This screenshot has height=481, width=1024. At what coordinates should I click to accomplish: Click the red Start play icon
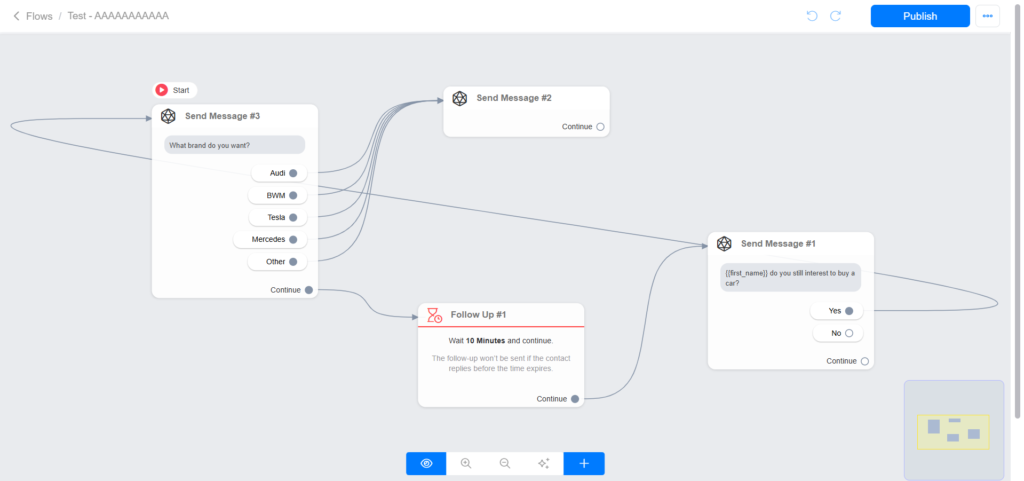161,90
